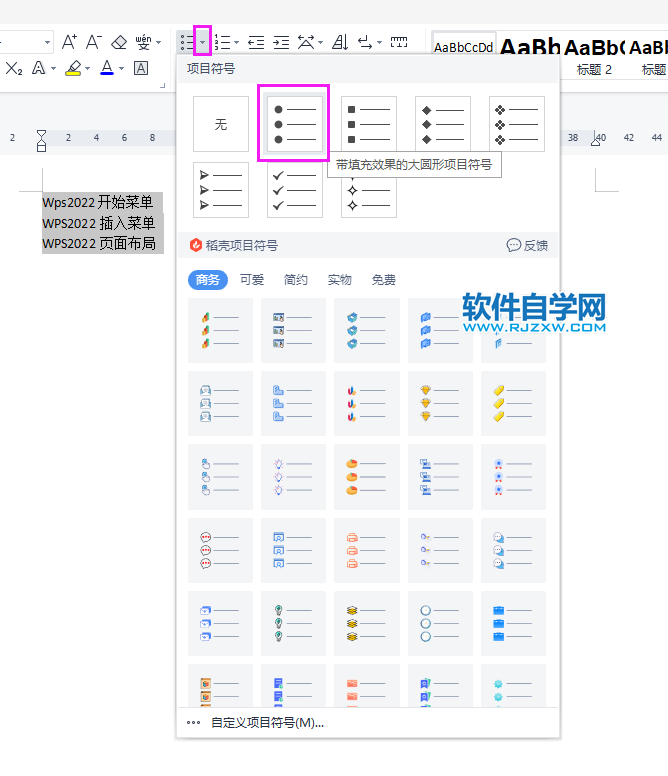Click the subscript X2 icon

[14, 68]
